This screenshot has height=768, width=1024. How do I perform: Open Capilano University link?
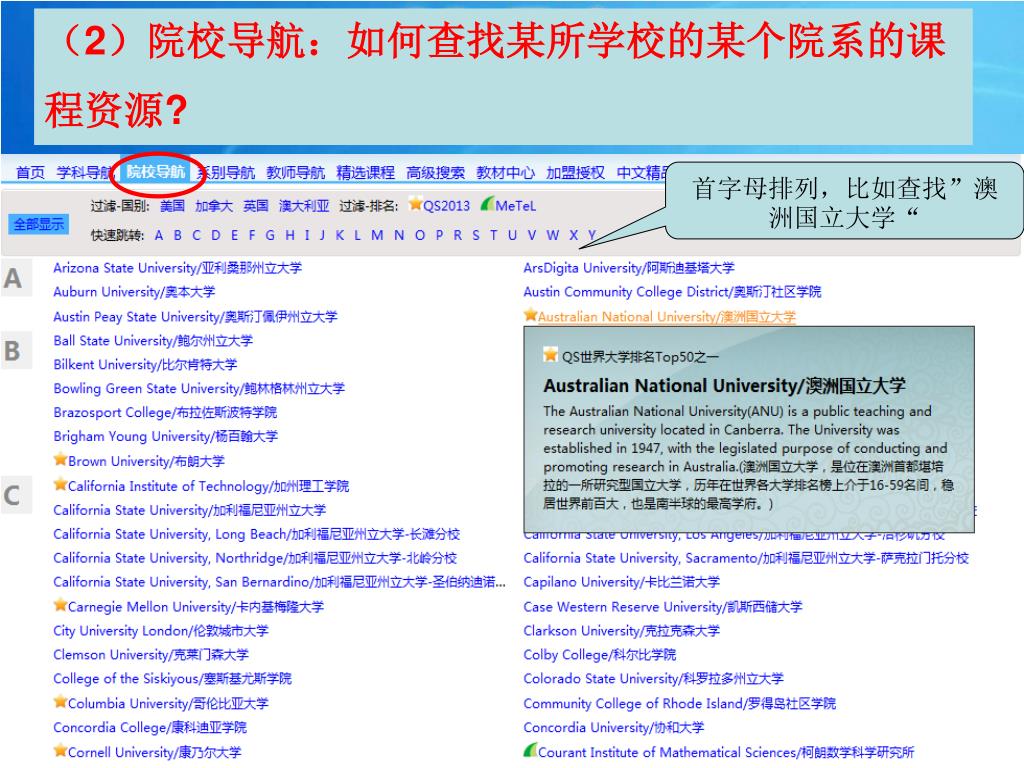click(x=622, y=582)
